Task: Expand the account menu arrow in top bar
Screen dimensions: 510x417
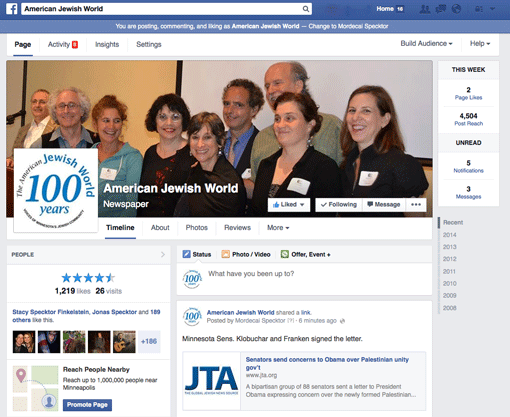Action: click(x=493, y=9)
